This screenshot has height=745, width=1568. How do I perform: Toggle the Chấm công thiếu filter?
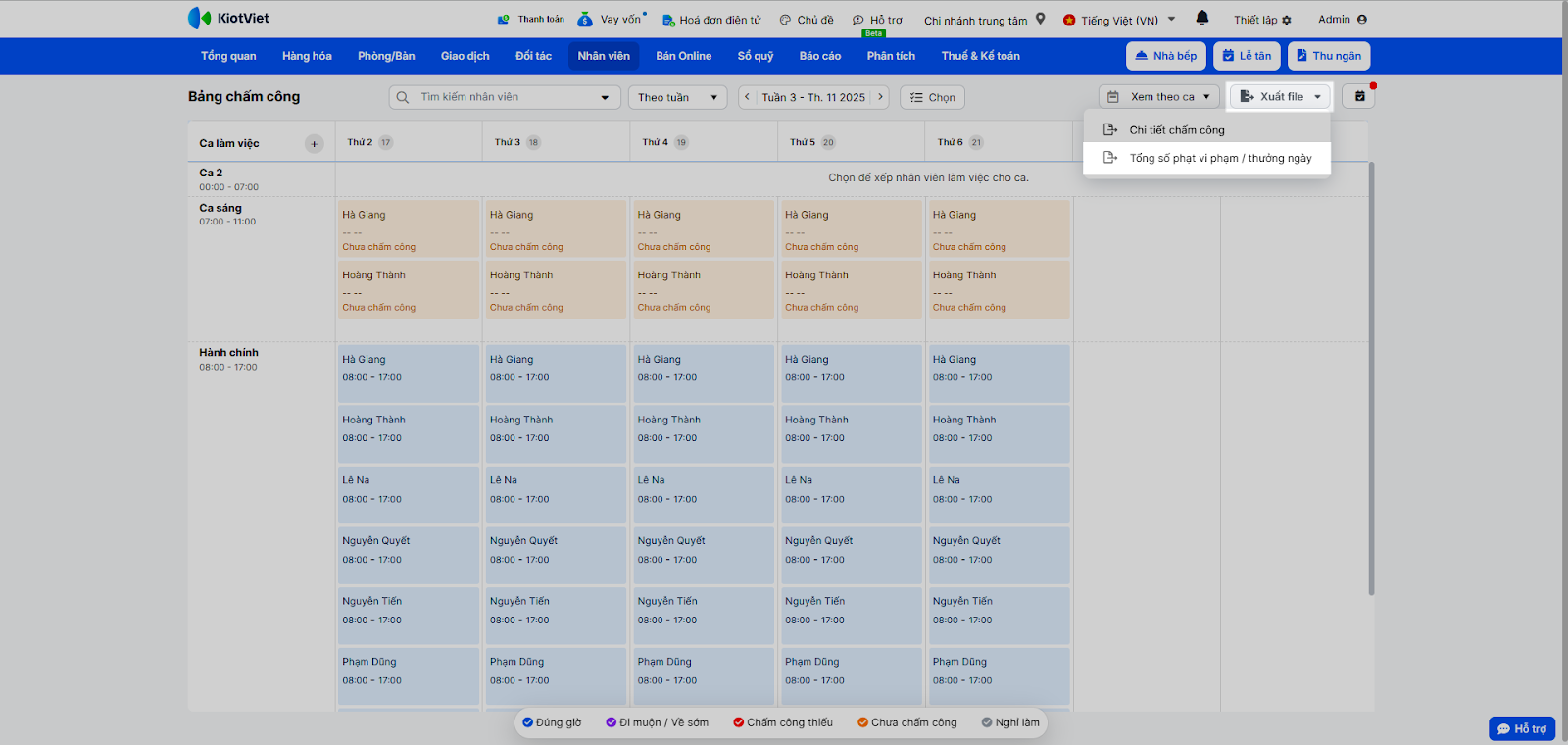(783, 722)
